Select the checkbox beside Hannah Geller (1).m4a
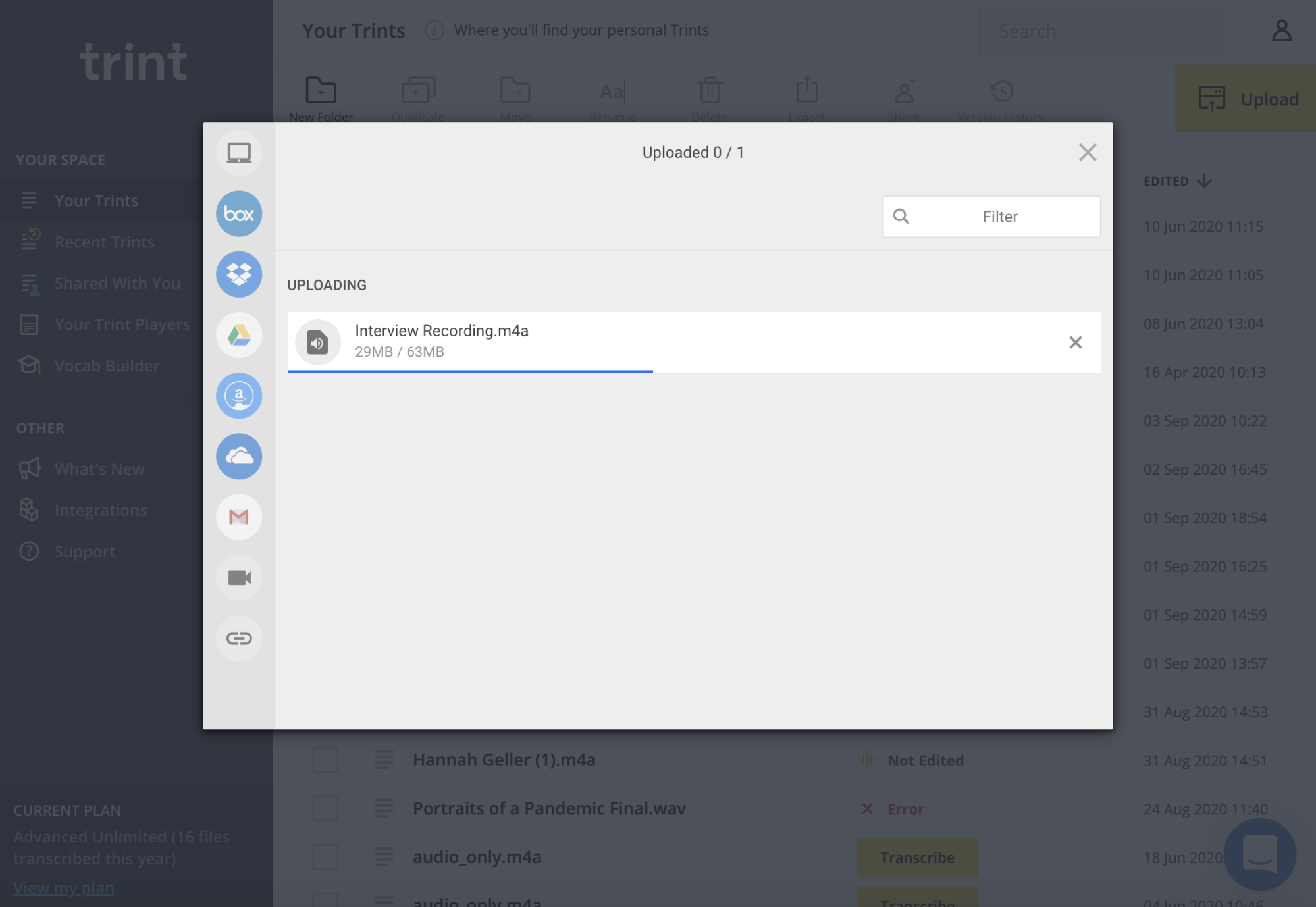 pyautogui.click(x=325, y=760)
